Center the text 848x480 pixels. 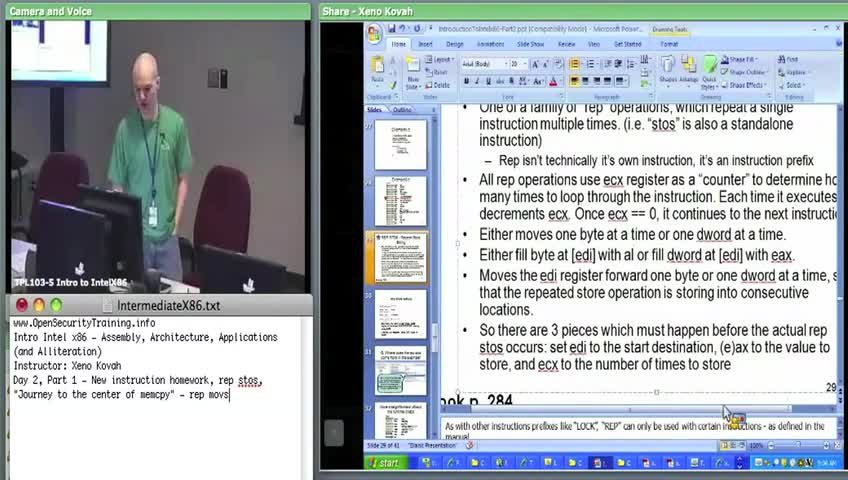pyautogui.click(x=586, y=82)
